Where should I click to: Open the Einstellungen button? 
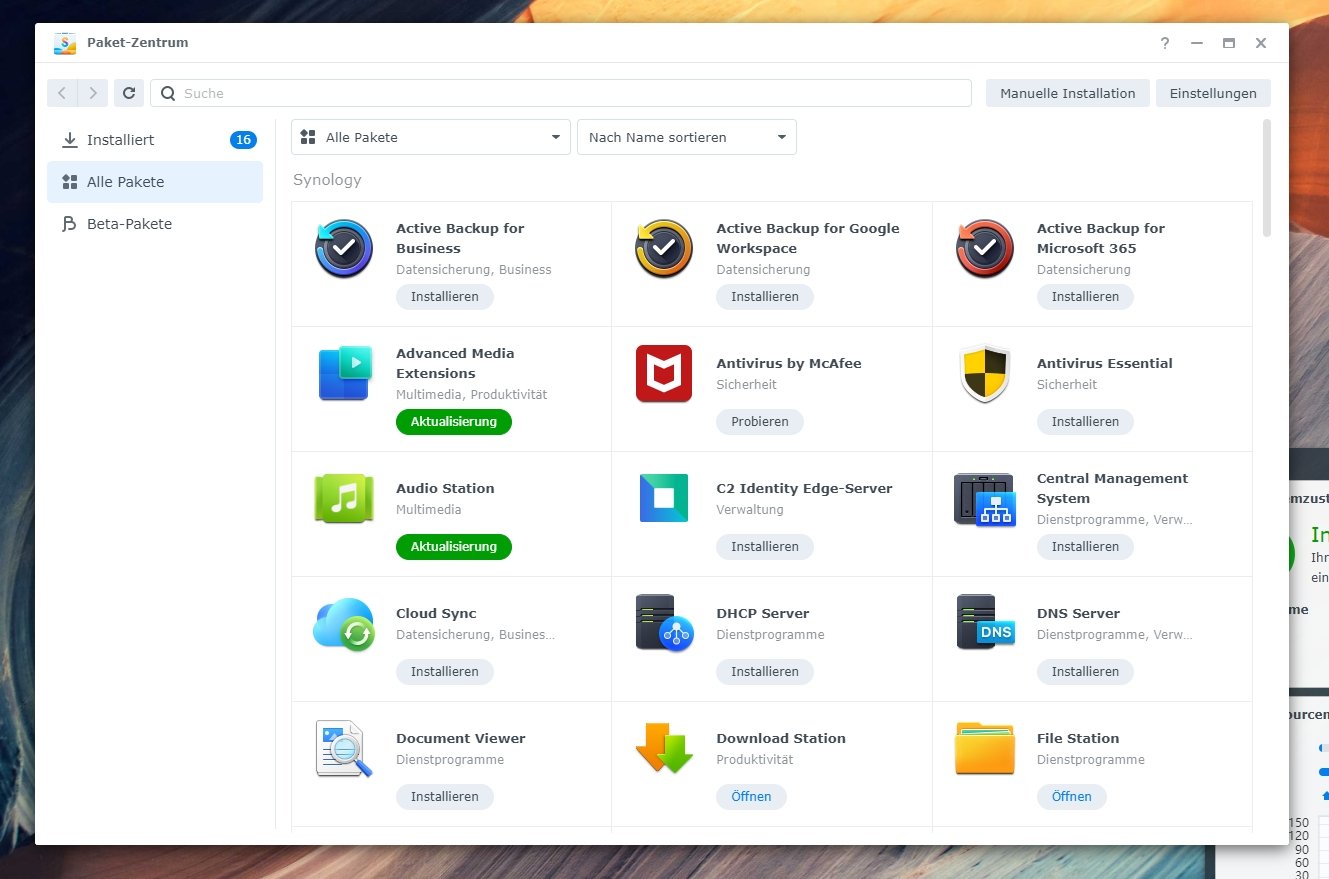click(x=1213, y=92)
